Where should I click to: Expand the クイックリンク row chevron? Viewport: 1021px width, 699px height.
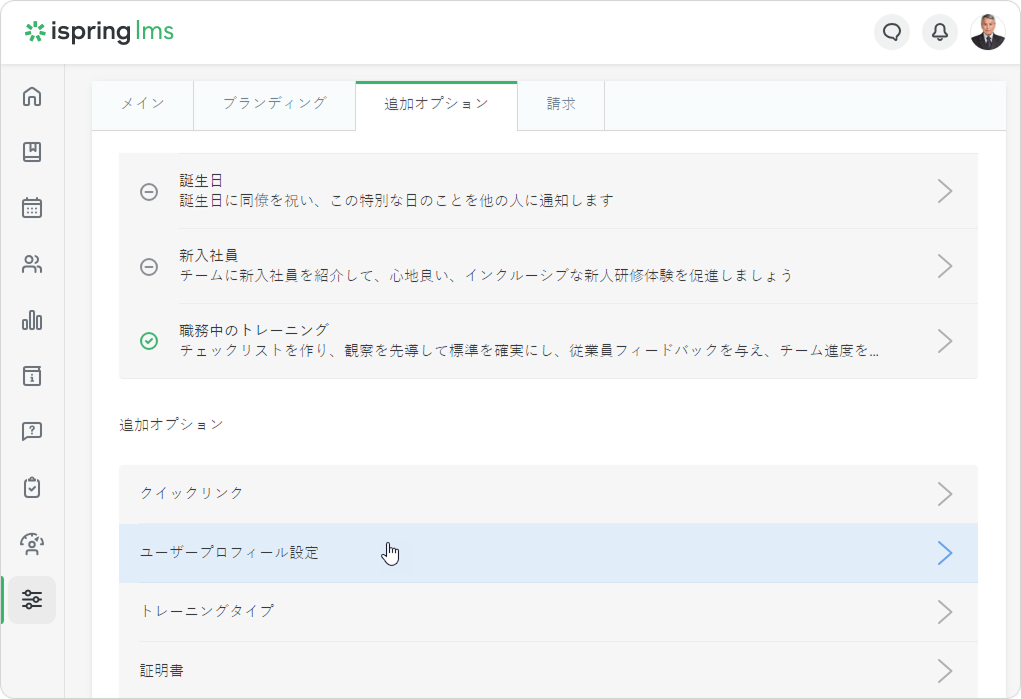point(944,494)
